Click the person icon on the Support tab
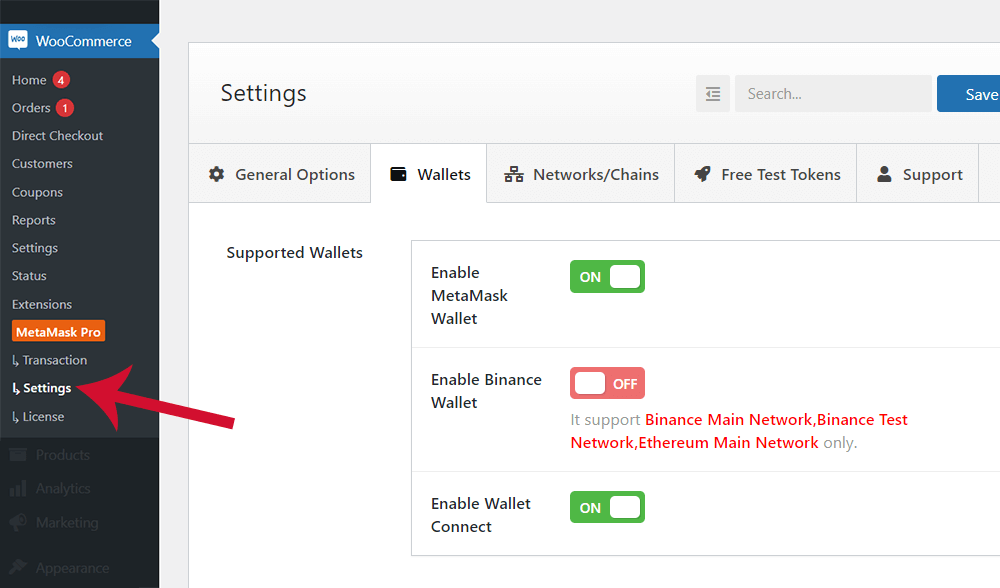This screenshot has width=1000, height=588. point(884,174)
